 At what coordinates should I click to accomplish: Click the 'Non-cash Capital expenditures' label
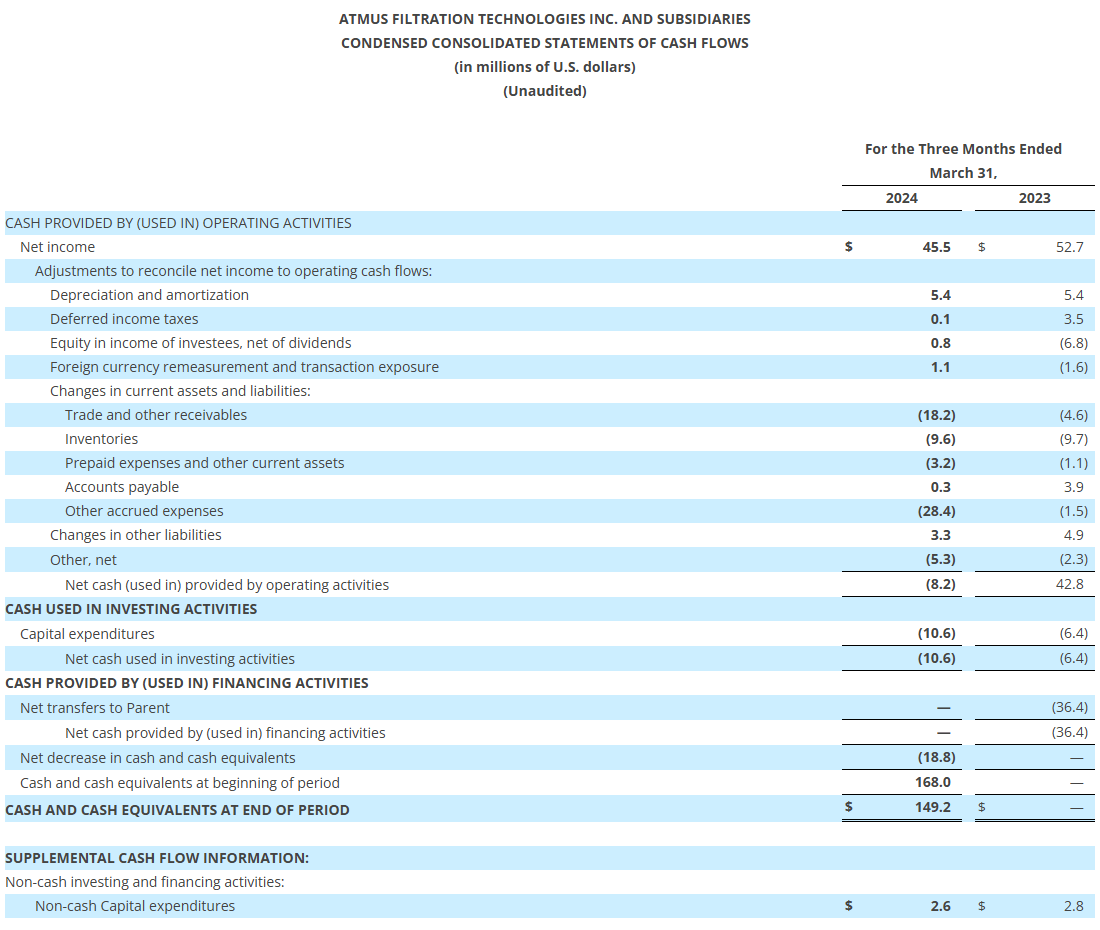coord(135,906)
